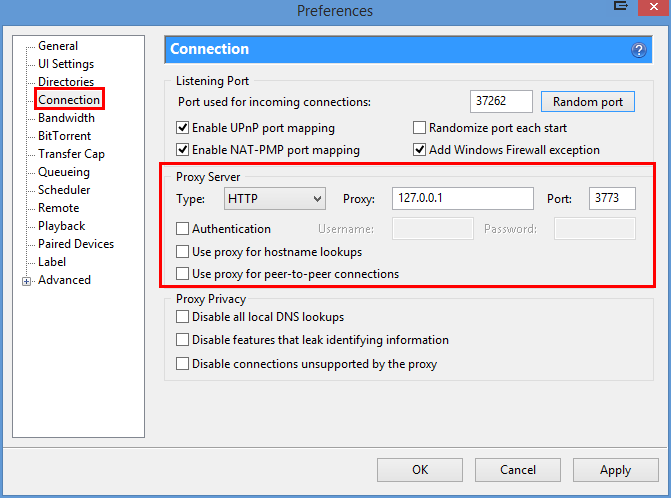671x498 pixels.
Task: Close the Preferences dialog with X
Action: [x=653, y=7]
